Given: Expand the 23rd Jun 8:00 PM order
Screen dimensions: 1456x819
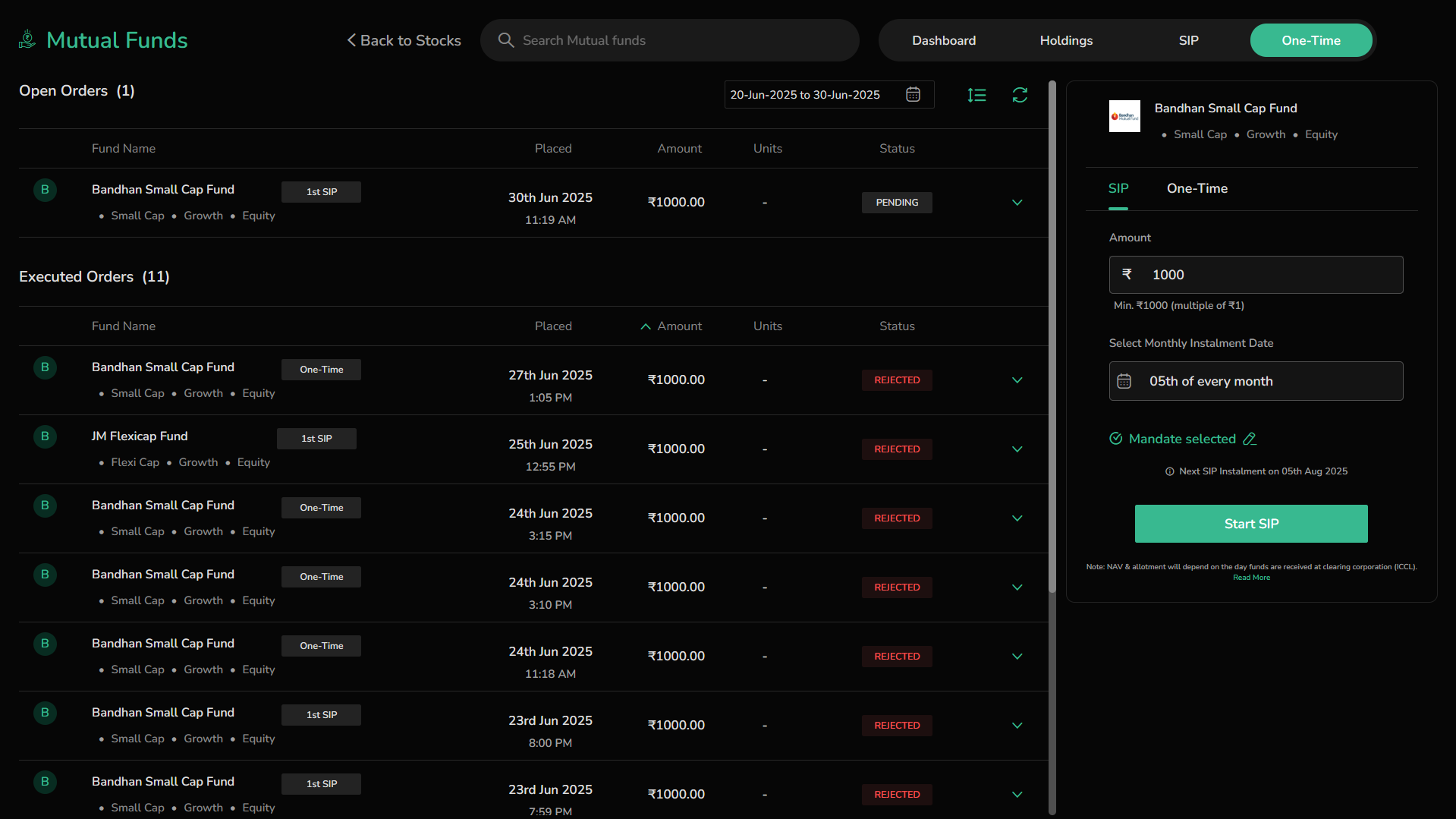Looking at the screenshot, I should pos(1017,726).
